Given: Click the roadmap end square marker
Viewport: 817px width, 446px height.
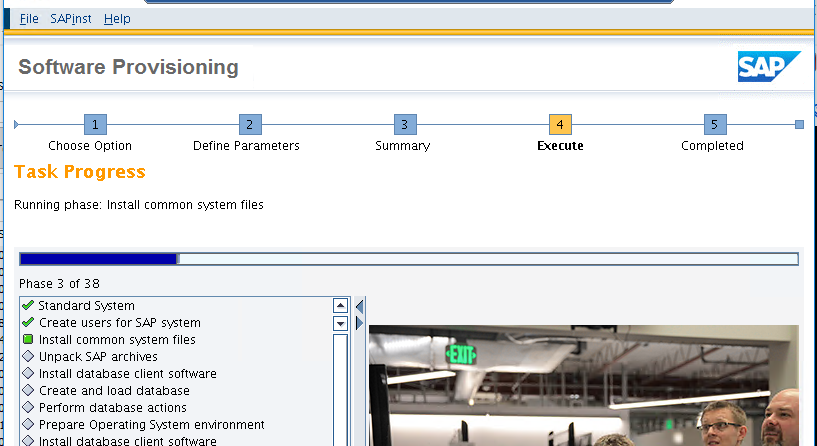Looking at the screenshot, I should point(799,125).
